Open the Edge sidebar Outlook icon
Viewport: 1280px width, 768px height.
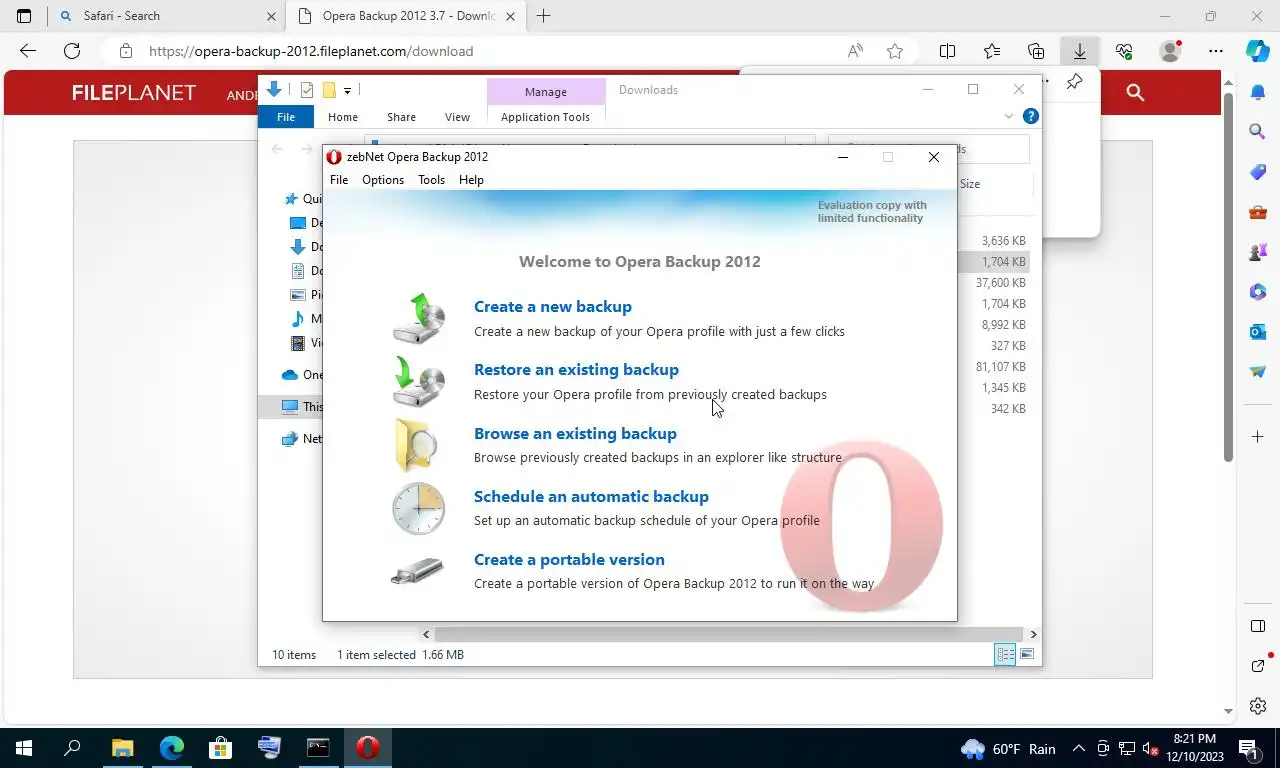coord(1258,331)
